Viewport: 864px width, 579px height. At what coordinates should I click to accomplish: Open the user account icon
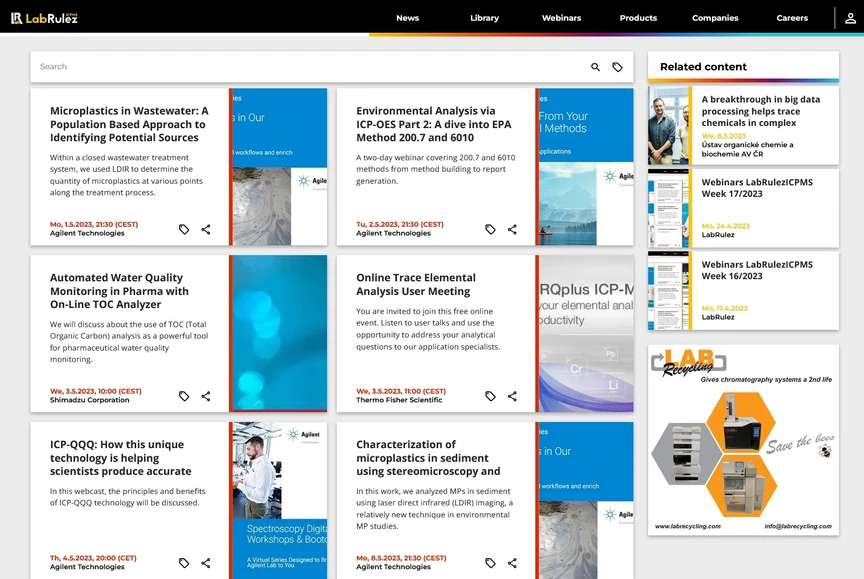(x=850, y=18)
